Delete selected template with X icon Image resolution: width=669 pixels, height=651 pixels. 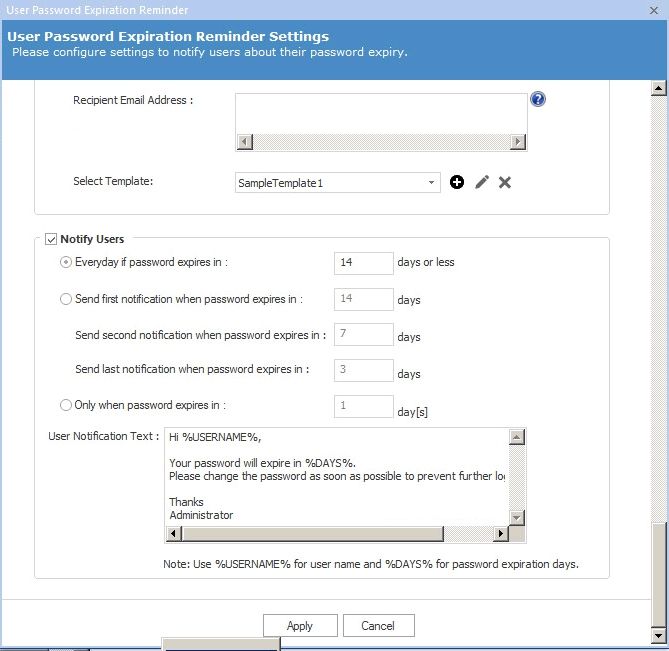(x=505, y=182)
